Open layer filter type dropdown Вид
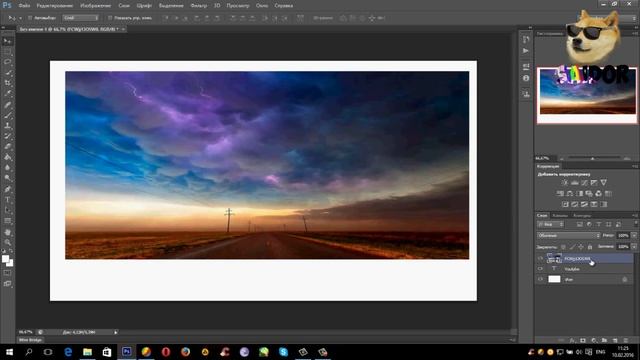Viewport: 640px width, 360px height. [x=550, y=224]
